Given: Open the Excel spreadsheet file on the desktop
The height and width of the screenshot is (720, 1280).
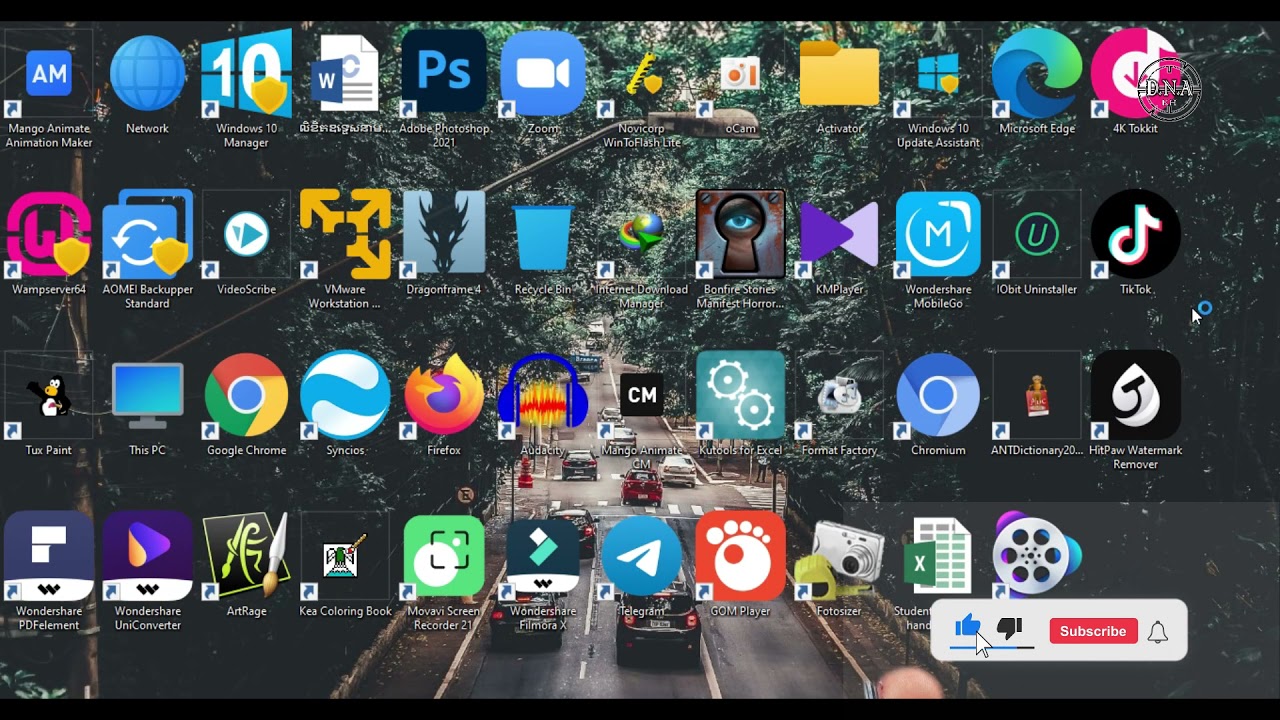Looking at the screenshot, I should pos(938,558).
